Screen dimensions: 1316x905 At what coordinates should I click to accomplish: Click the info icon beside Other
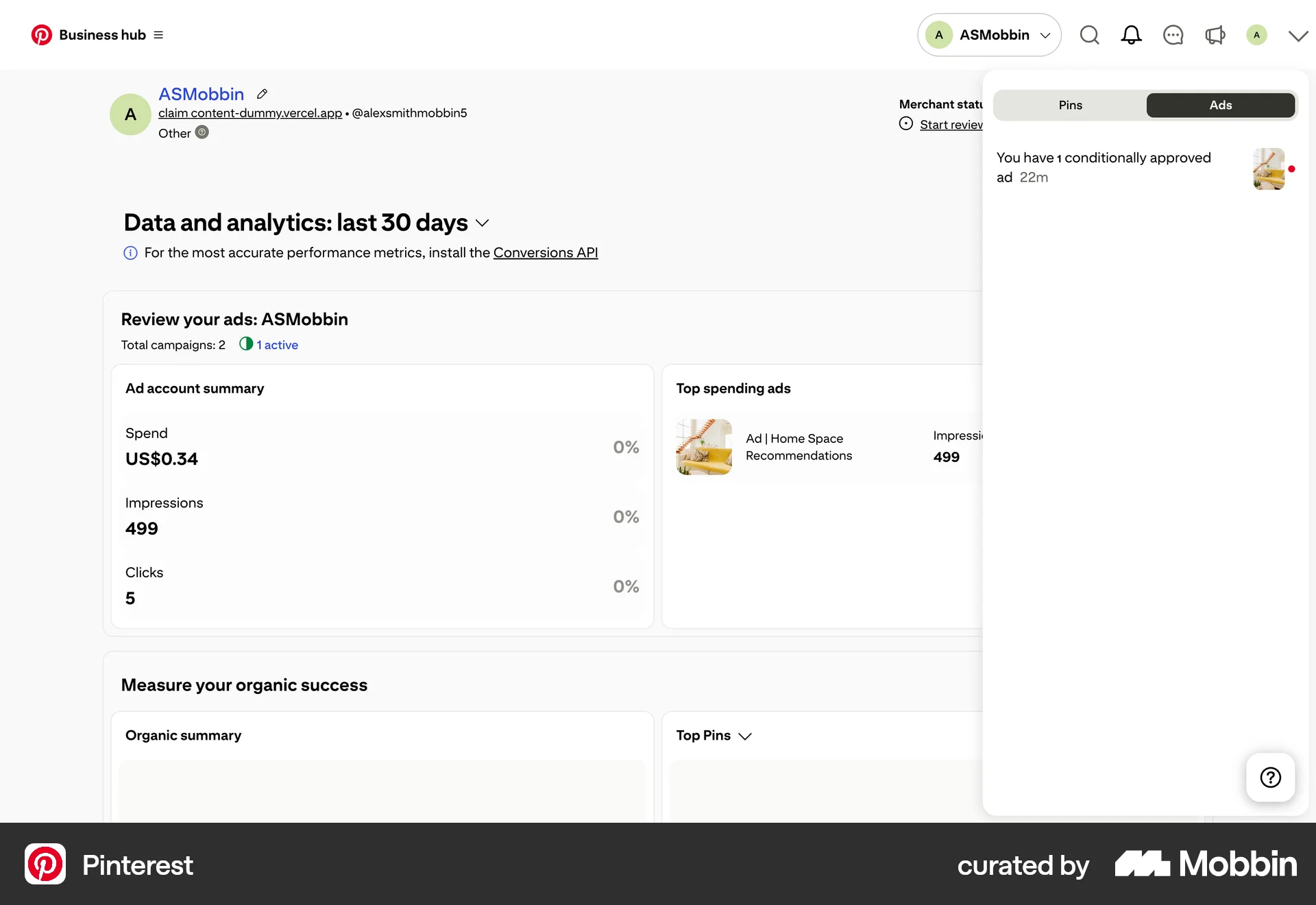[x=202, y=132]
